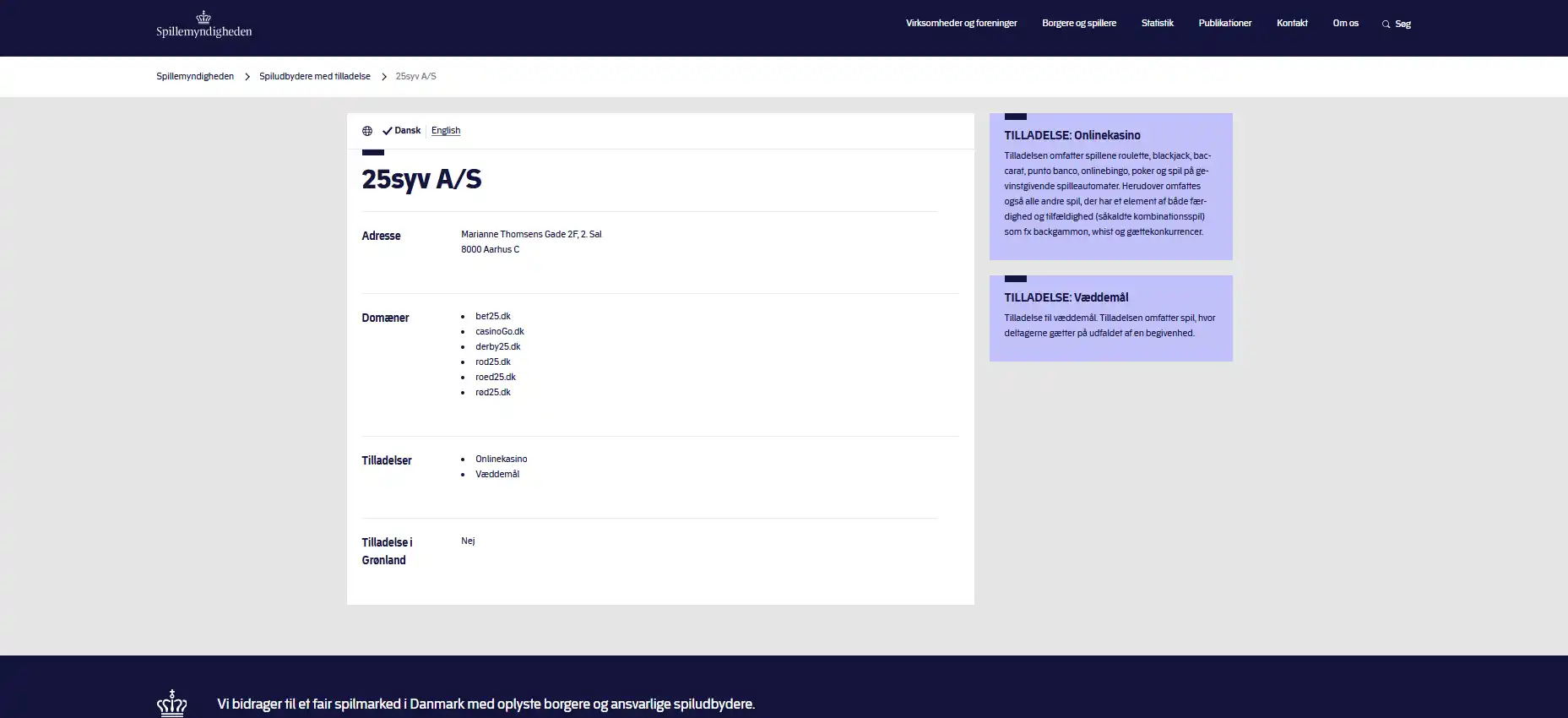Open the Om os menu
The image size is (1568, 718).
tap(1345, 24)
